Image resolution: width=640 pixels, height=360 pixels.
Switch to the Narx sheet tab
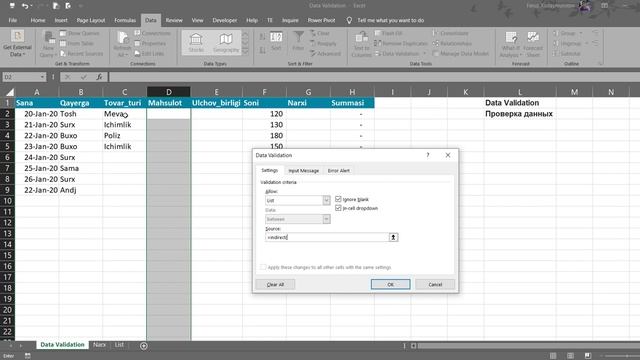[x=99, y=345]
